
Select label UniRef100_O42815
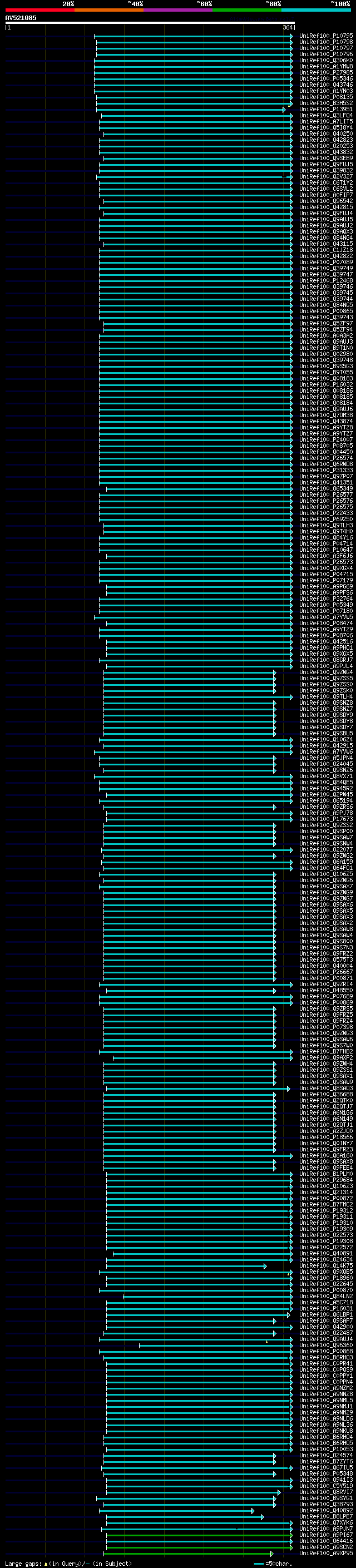click(x=325, y=207)
